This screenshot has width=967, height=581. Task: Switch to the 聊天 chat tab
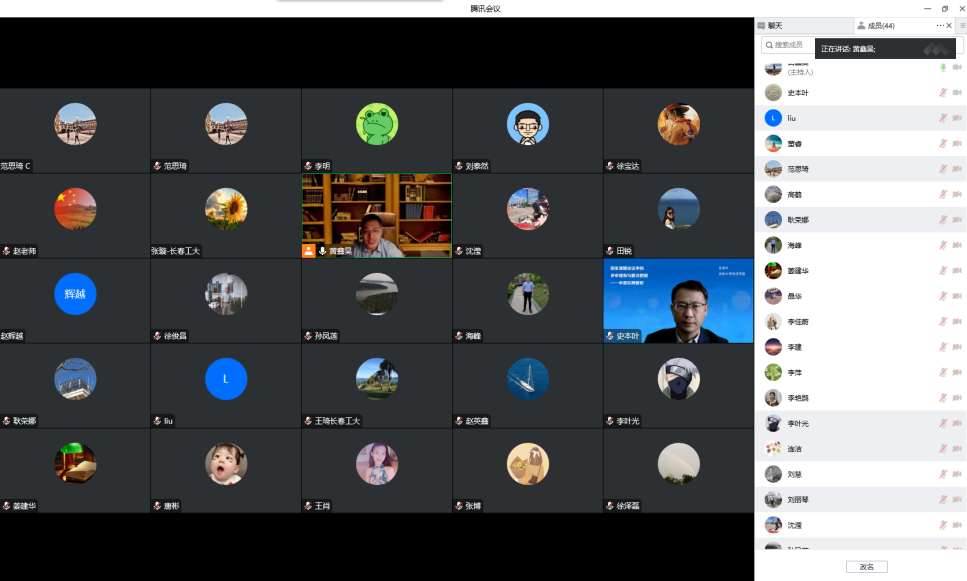pyautogui.click(x=770, y=25)
